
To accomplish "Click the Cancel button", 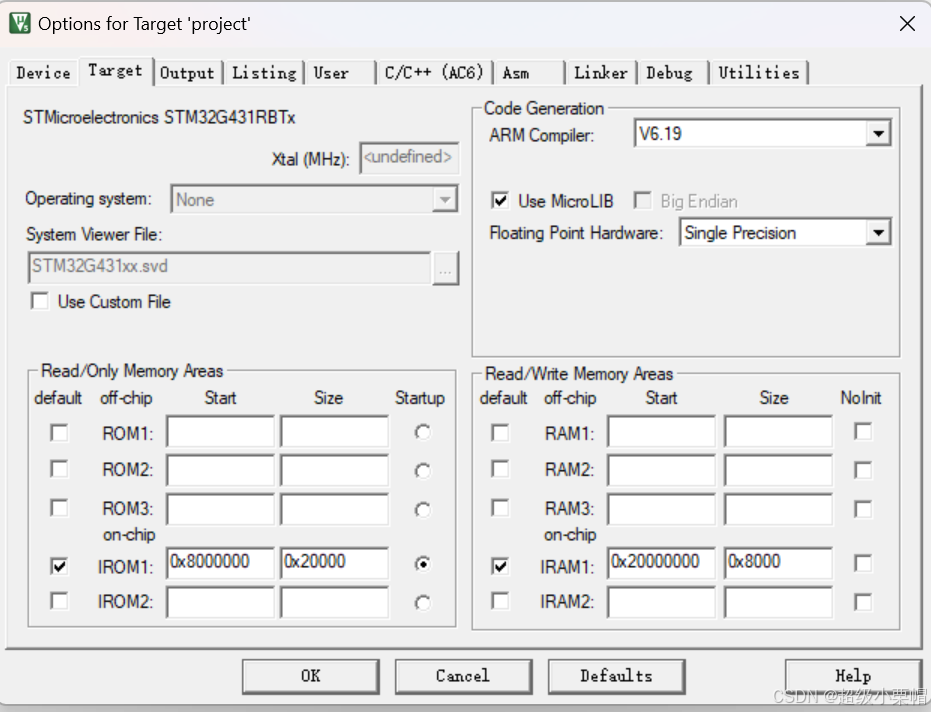I will click(463, 676).
